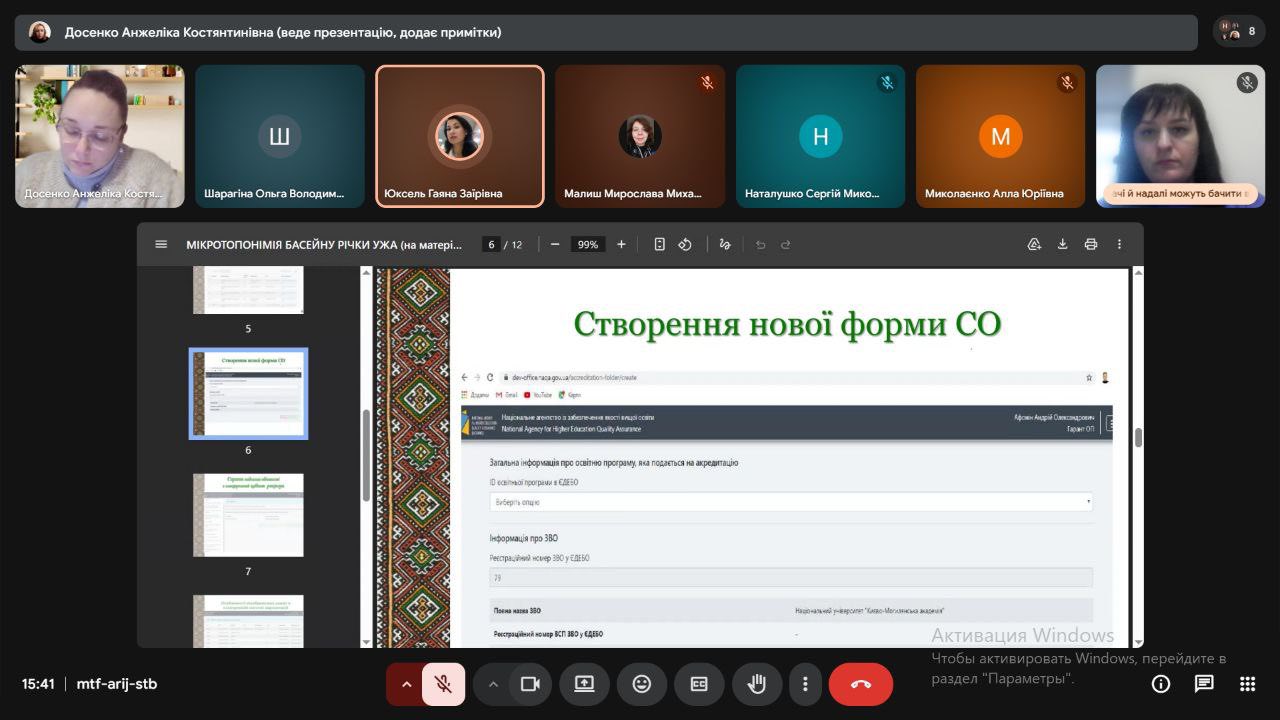Expand audio settings arrow next to microphone
The width and height of the screenshot is (1280, 720).
click(406, 684)
